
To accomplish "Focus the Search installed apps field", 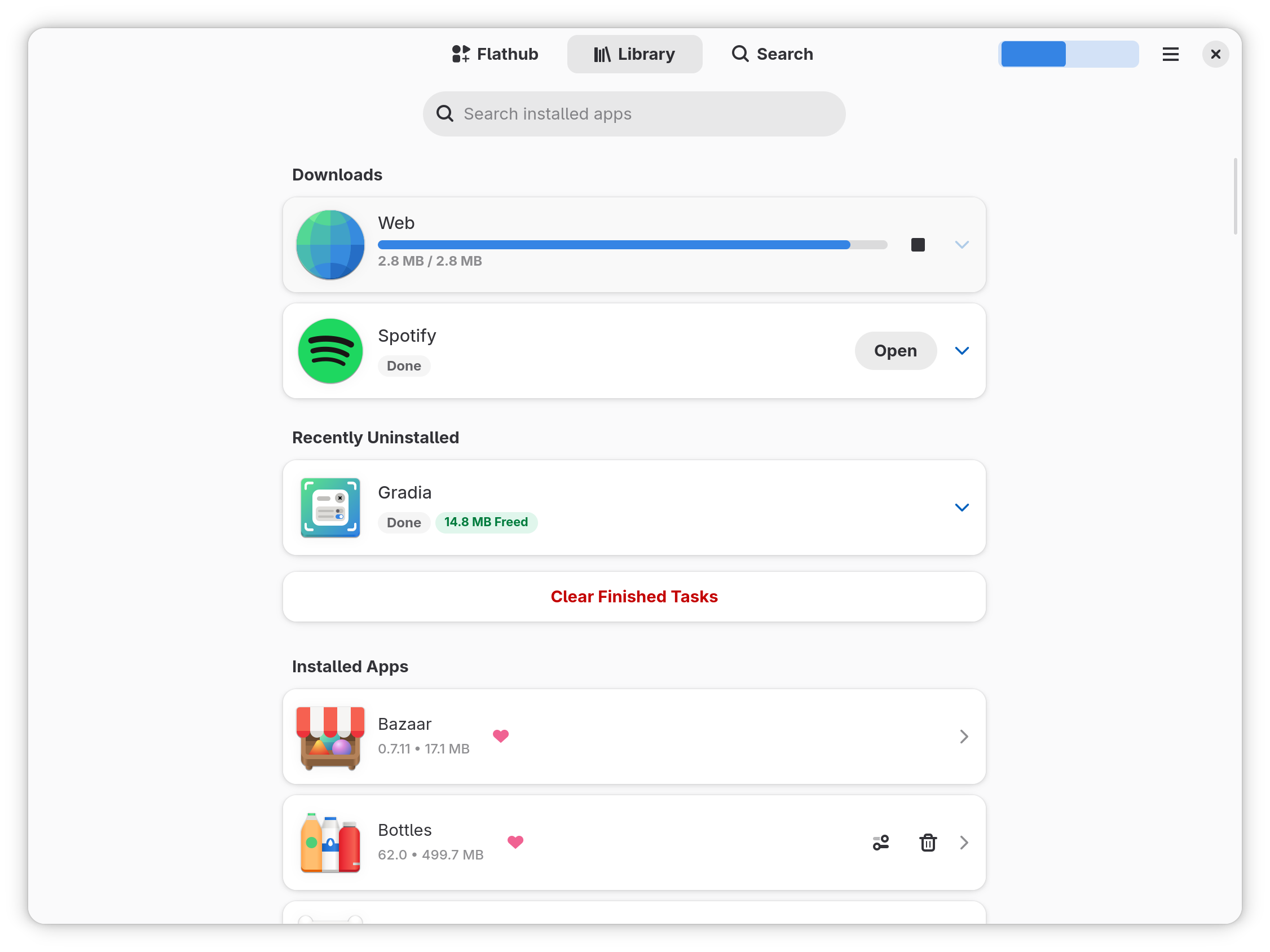I will pos(634,114).
